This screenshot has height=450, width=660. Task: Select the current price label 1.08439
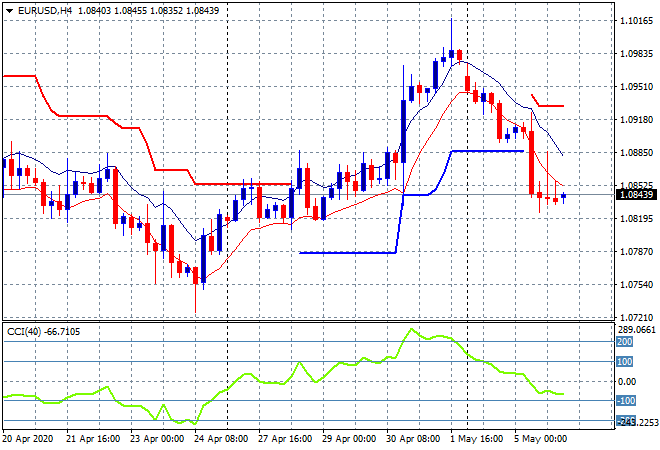(x=636, y=194)
